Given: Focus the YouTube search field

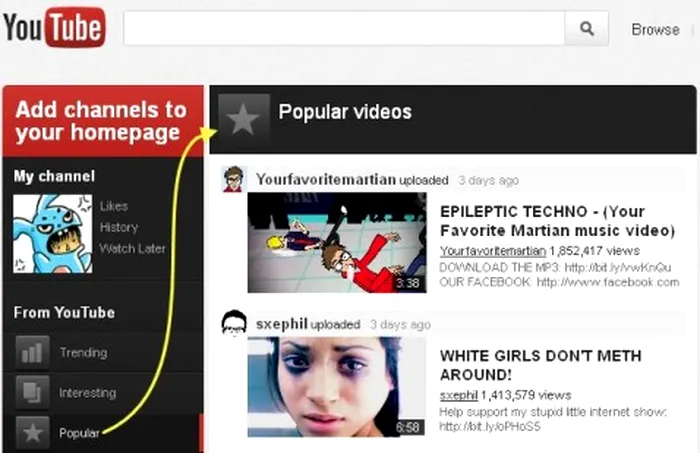Looking at the screenshot, I should [344, 29].
